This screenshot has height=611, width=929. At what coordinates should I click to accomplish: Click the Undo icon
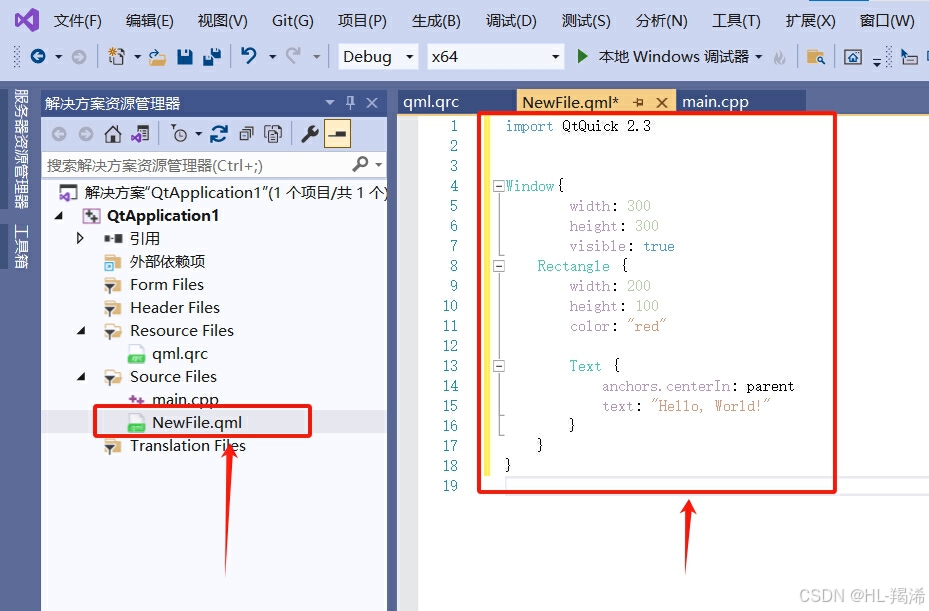(248, 58)
